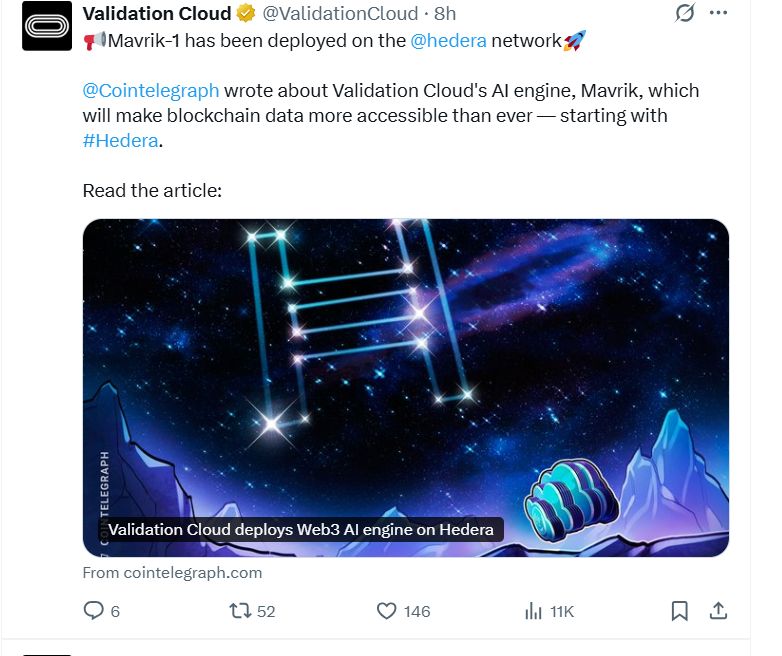Open the three-dot More options menu
782x656 pixels.
click(x=718, y=14)
